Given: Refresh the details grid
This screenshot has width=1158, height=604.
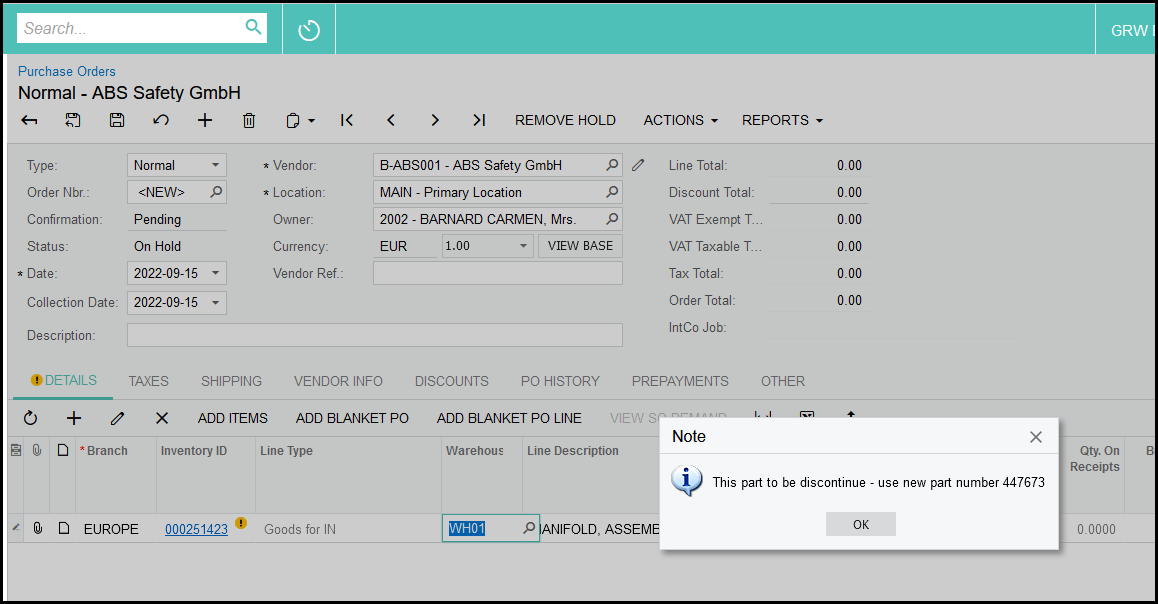Looking at the screenshot, I should (x=30, y=418).
